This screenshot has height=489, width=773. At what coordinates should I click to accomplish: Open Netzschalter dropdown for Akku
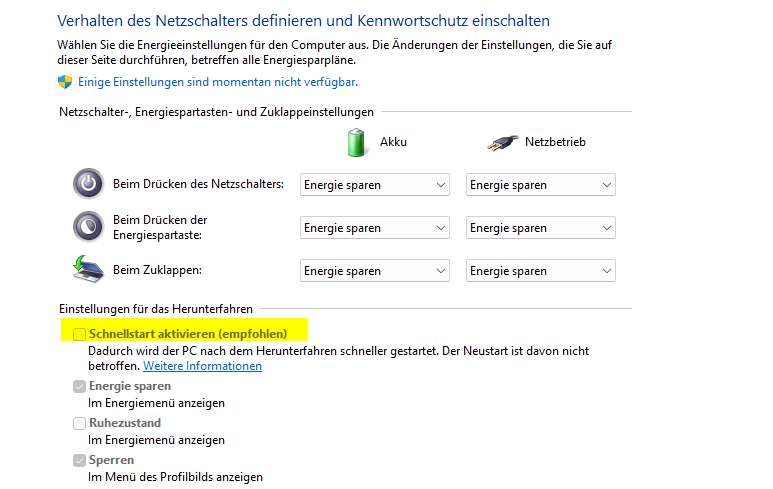click(374, 185)
